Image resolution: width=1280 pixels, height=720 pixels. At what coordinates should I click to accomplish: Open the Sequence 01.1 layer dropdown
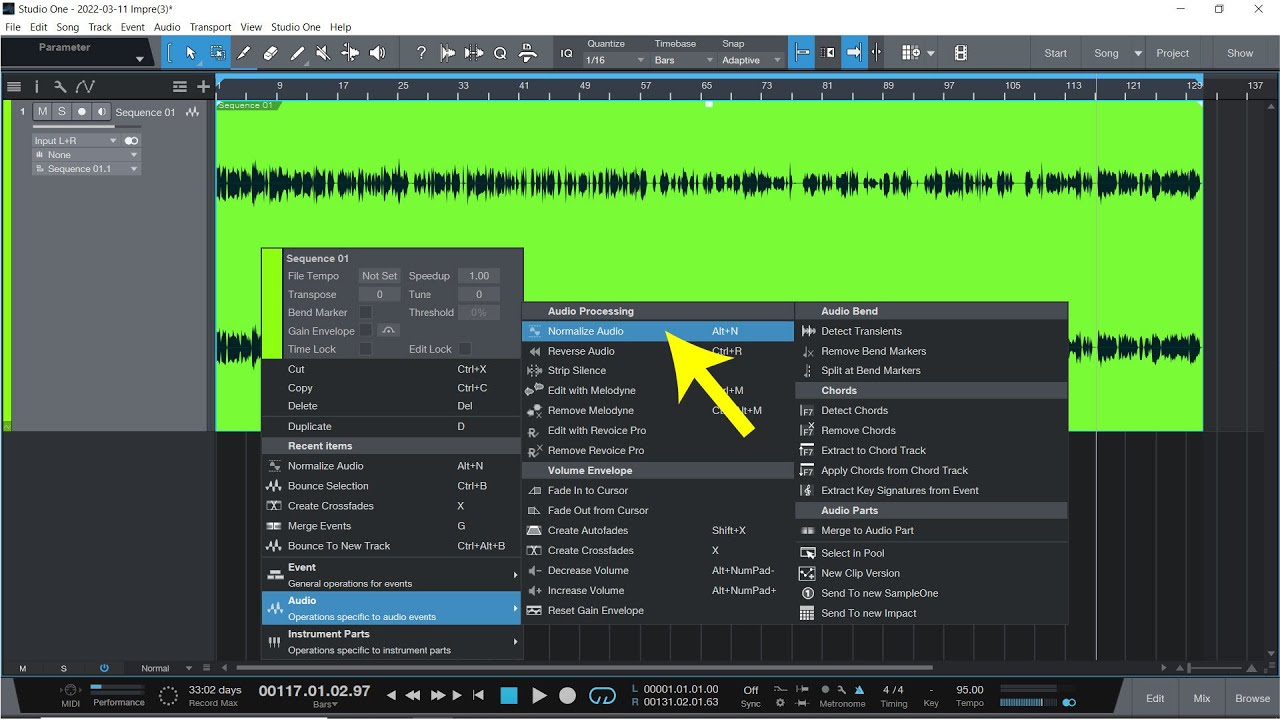(86, 169)
